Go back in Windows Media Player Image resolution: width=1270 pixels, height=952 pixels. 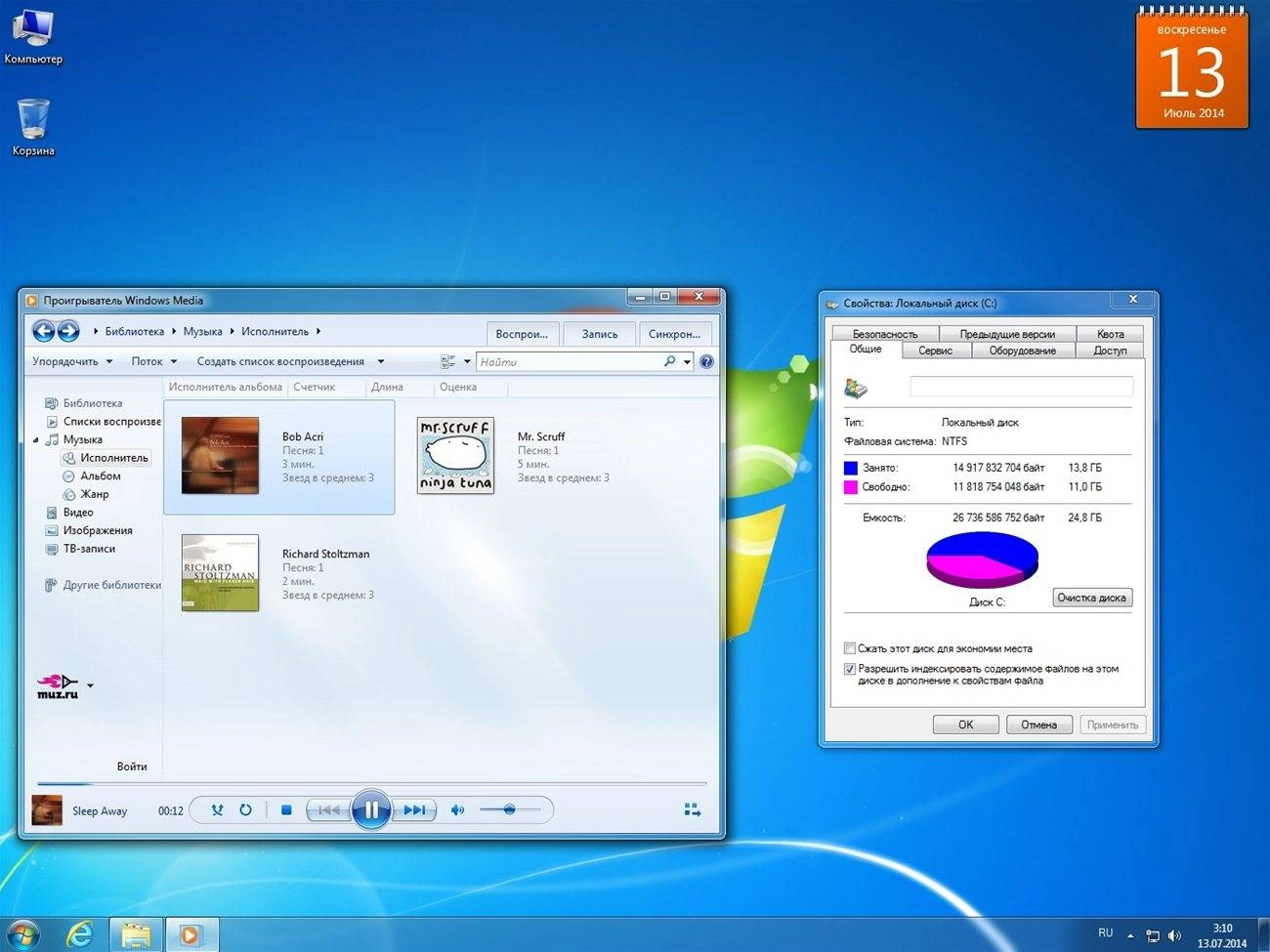click(x=43, y=331)
